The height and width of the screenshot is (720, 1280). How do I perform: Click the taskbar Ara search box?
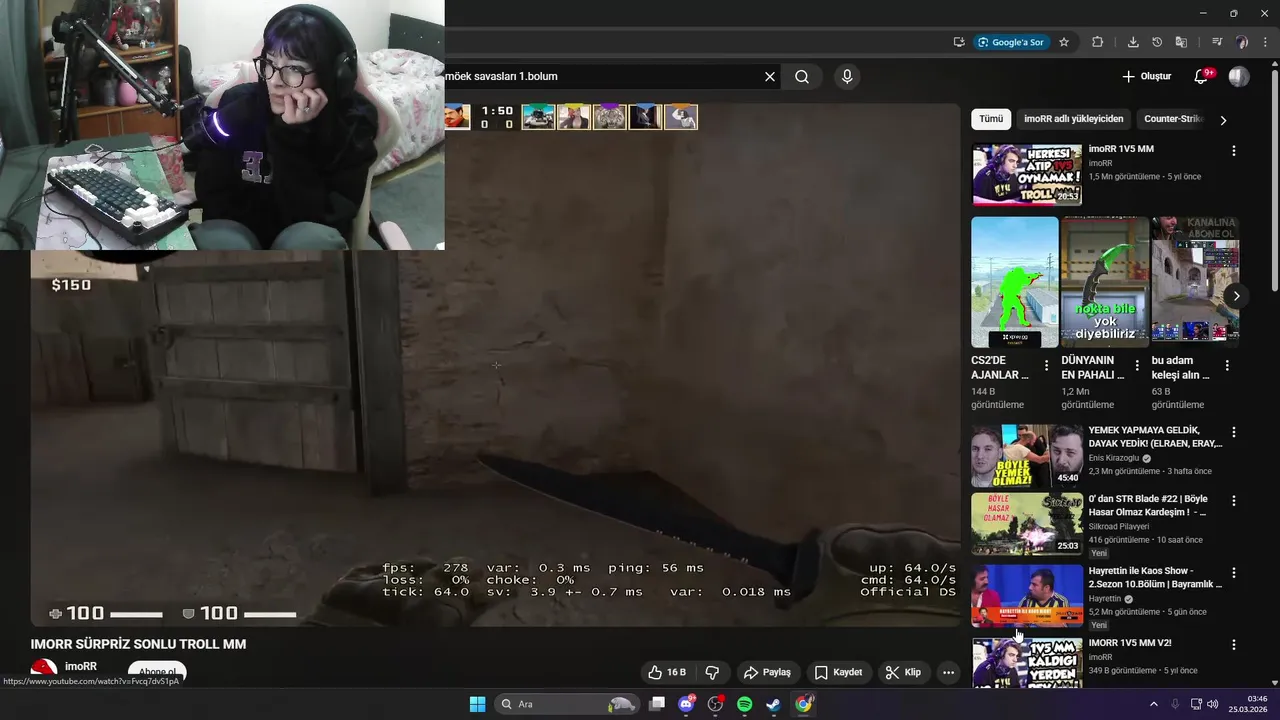coord(567,704)
